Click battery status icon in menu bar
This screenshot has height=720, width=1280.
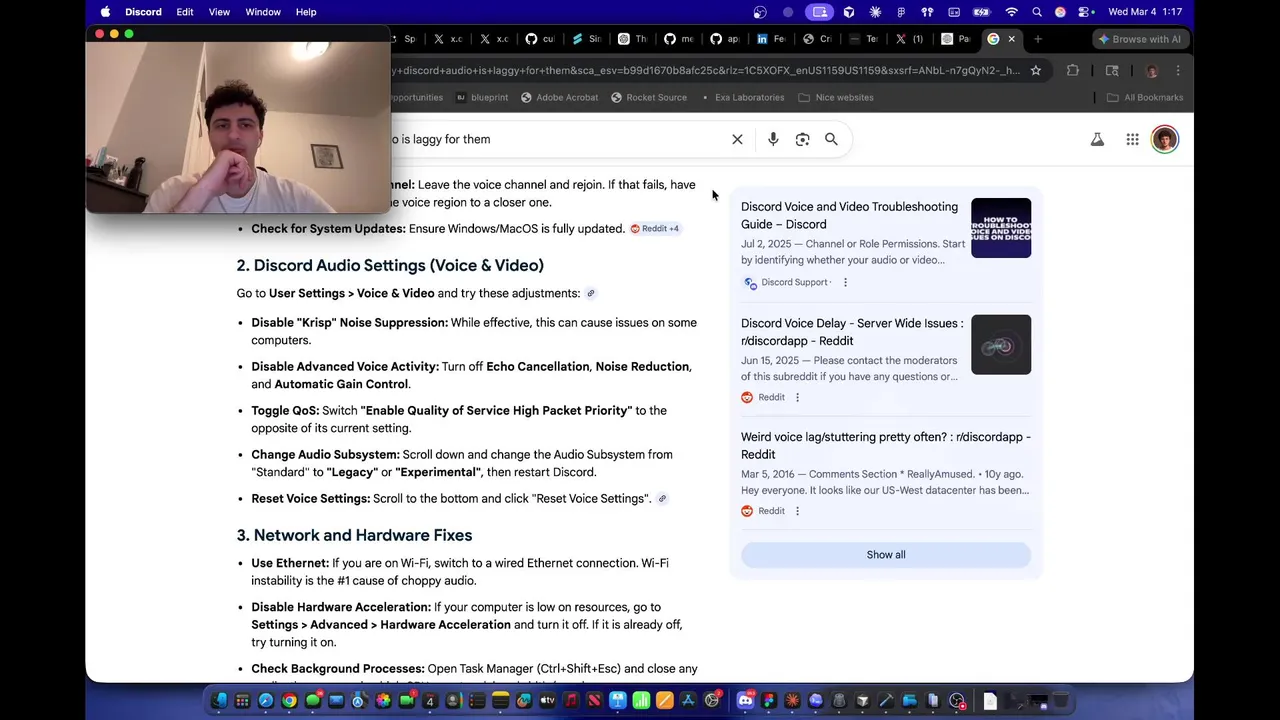pyautogui.click(x=982, y=12)
